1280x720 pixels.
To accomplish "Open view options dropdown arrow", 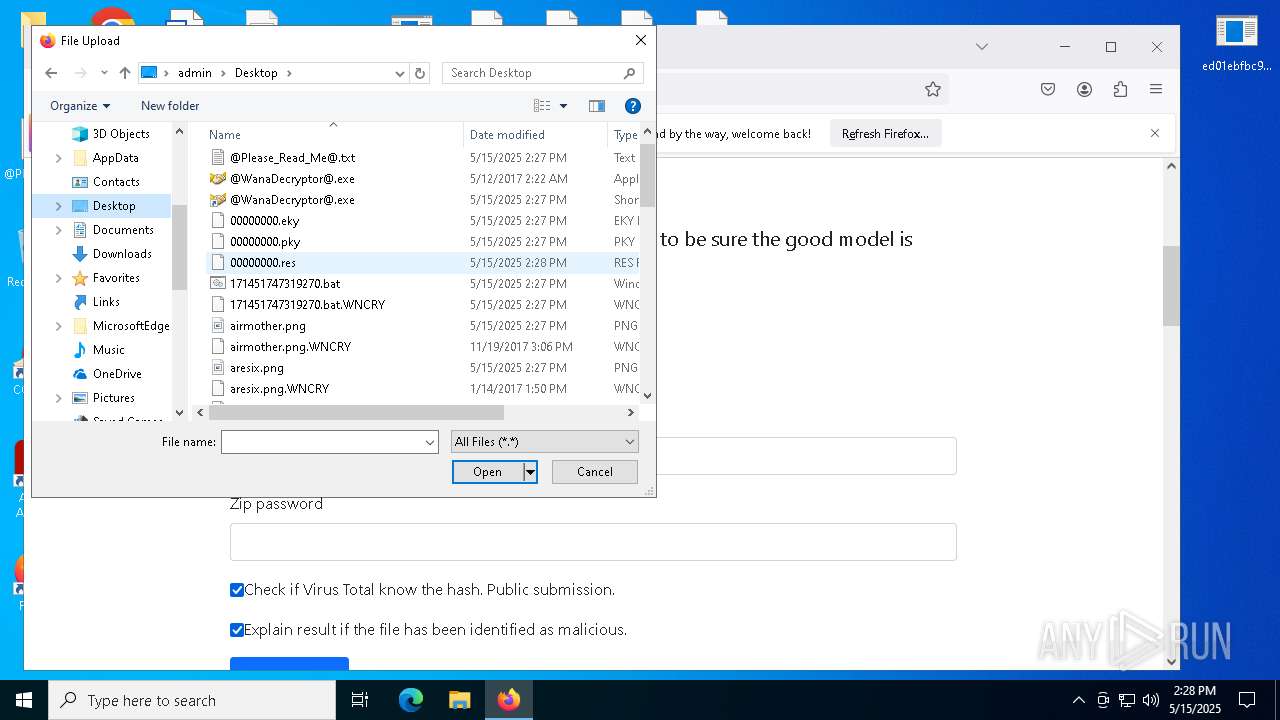I will (x=563, y=106).
